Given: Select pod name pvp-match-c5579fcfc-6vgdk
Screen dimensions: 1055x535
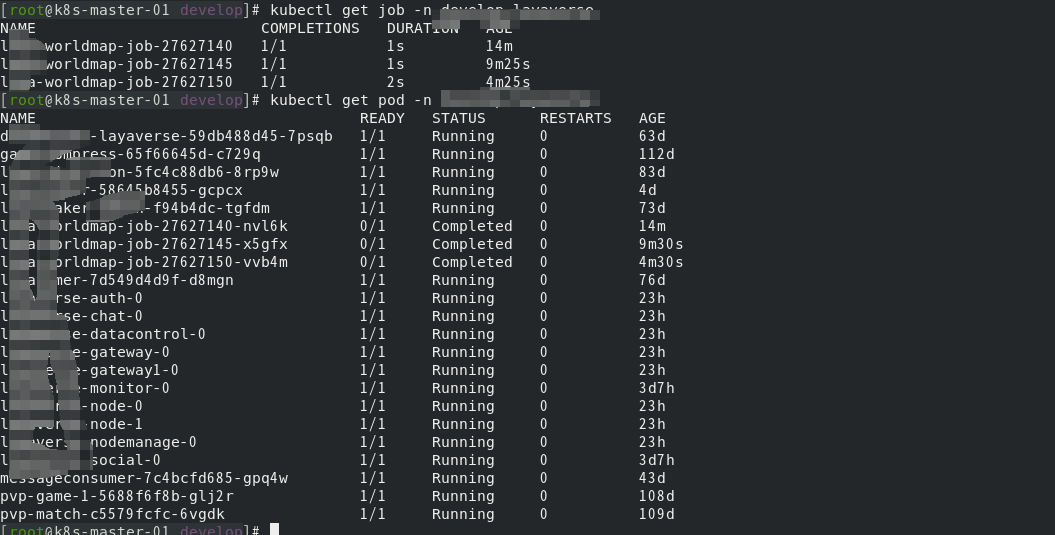Looking at the screenshot, I should [112, 514].
